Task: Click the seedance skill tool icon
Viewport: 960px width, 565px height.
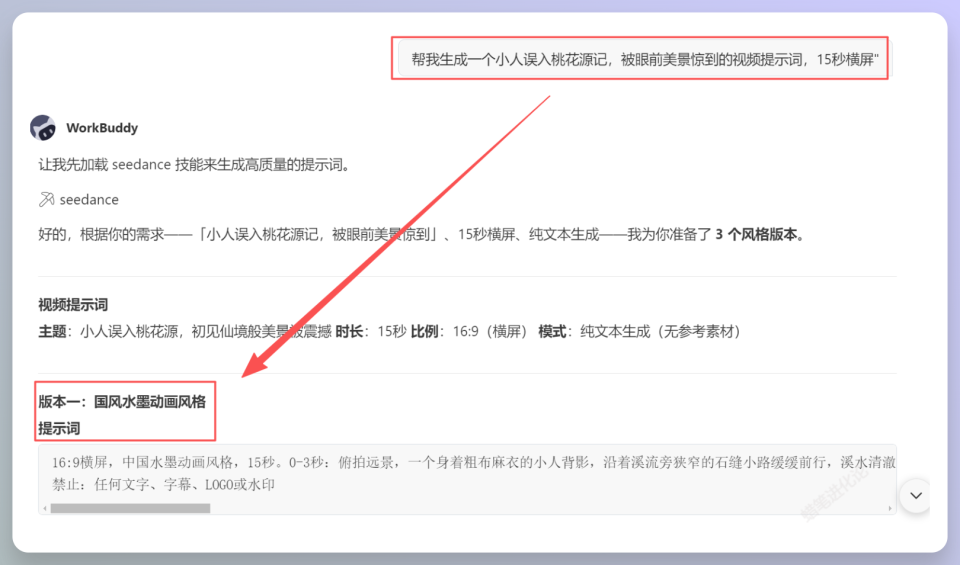Action: click(x=47, y=200)
